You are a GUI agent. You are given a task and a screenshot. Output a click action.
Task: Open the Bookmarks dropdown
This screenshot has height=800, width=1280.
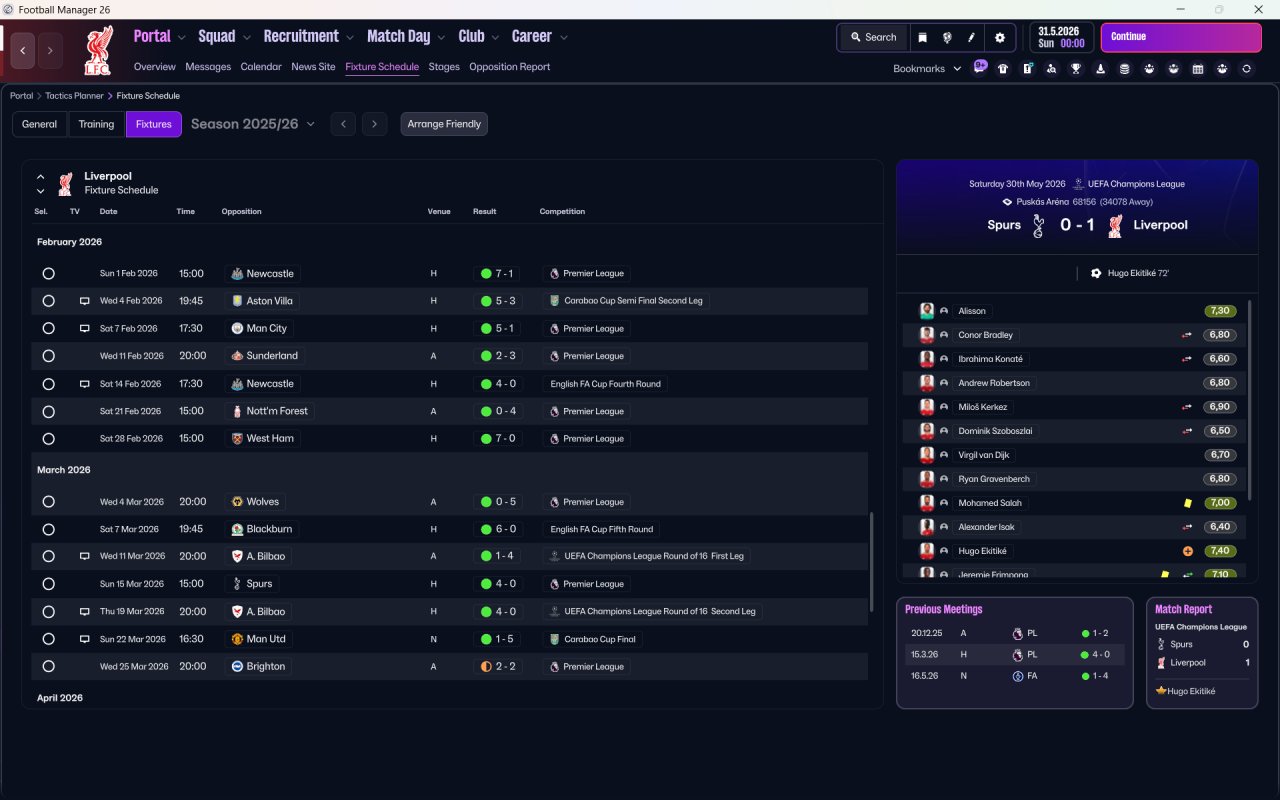coord(927,69)
